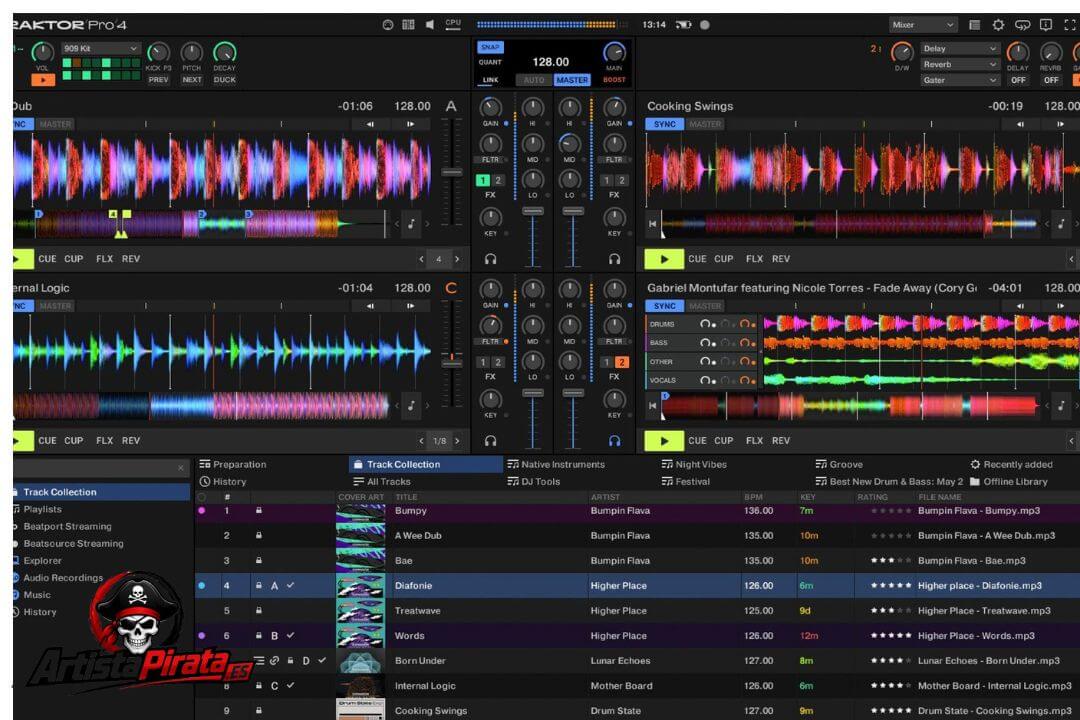Click the speaker icon in the header

point(430,25)
